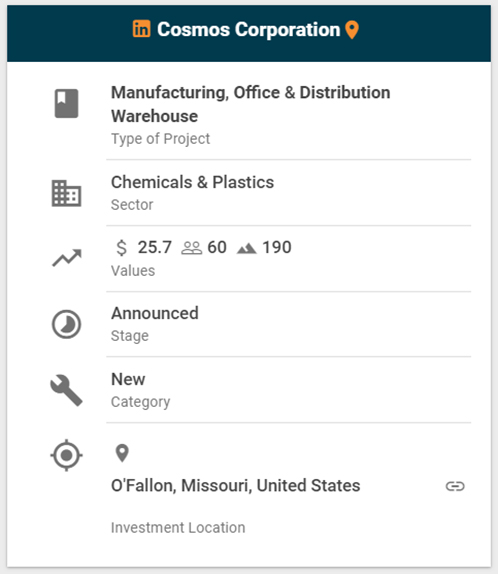This screenshot has height=574, width=498.
Task: Select O'Fallon, Missouri, United States text
Action: (x=235, y=486)
